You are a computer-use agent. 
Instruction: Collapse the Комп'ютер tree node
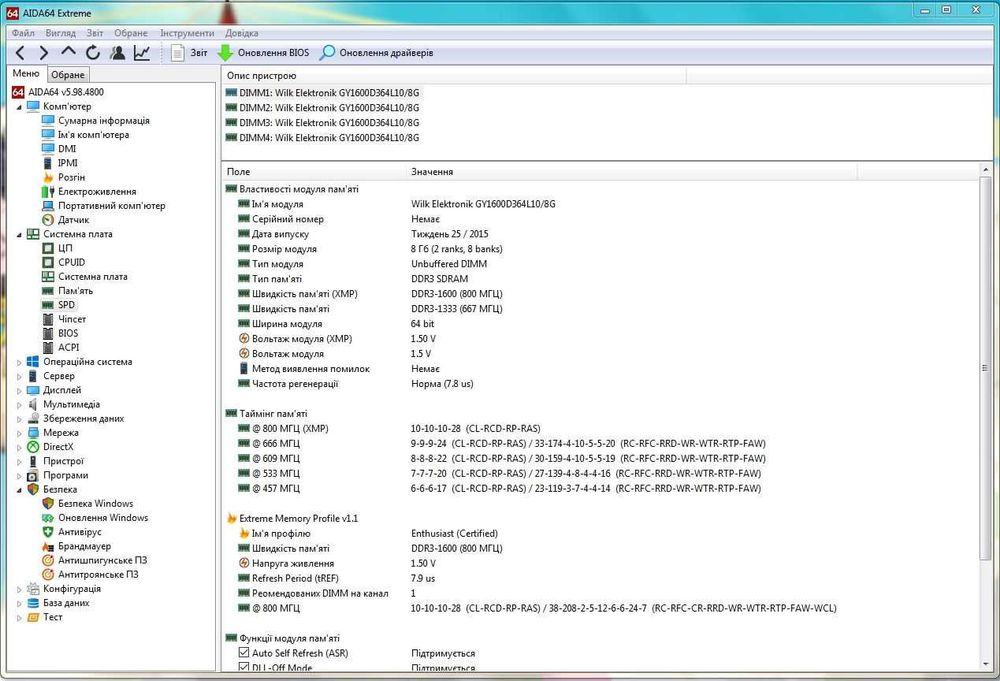point(18,107)
